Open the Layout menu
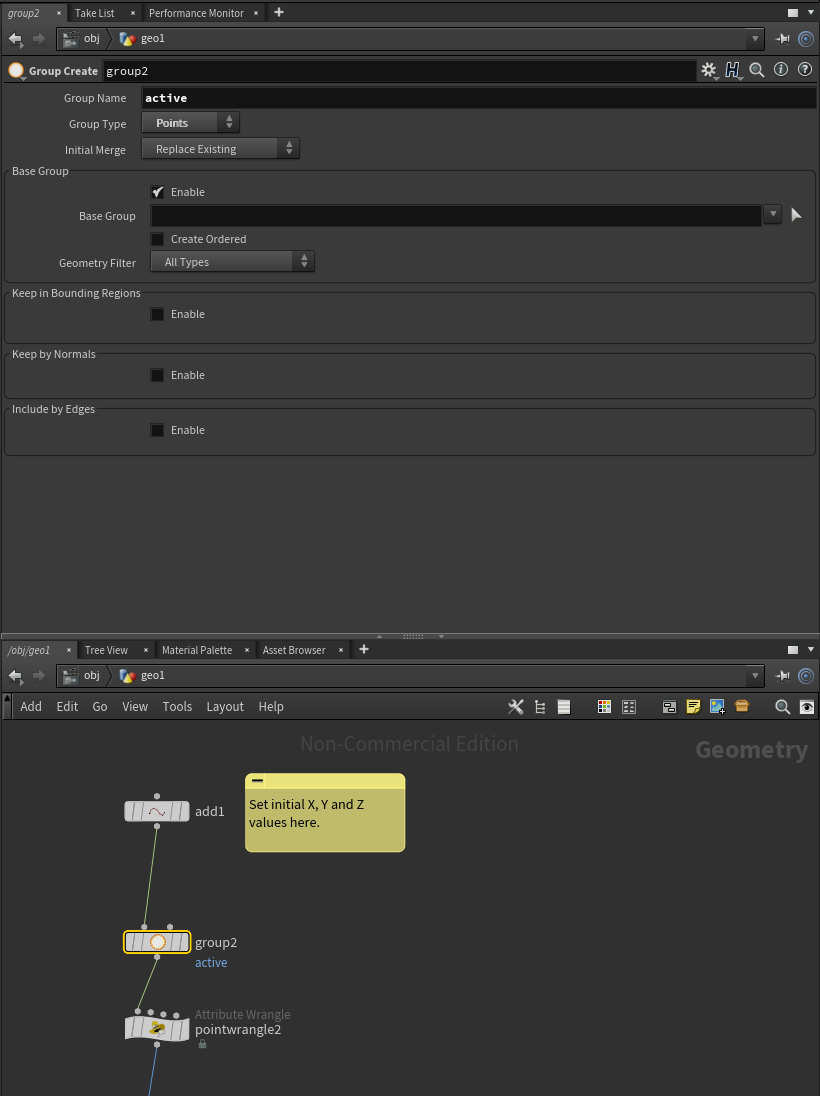 [225, 706]
